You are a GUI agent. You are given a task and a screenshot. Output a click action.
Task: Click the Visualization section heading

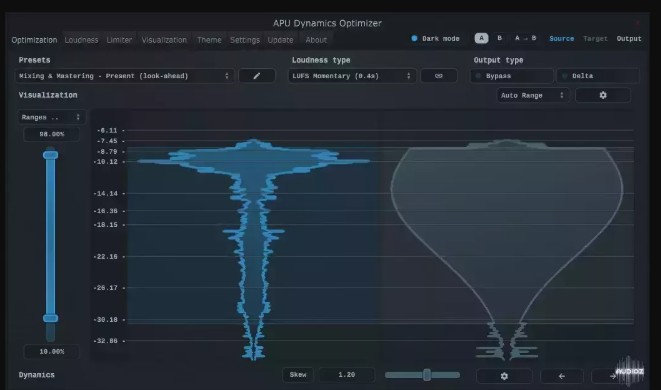coord(48,95)
